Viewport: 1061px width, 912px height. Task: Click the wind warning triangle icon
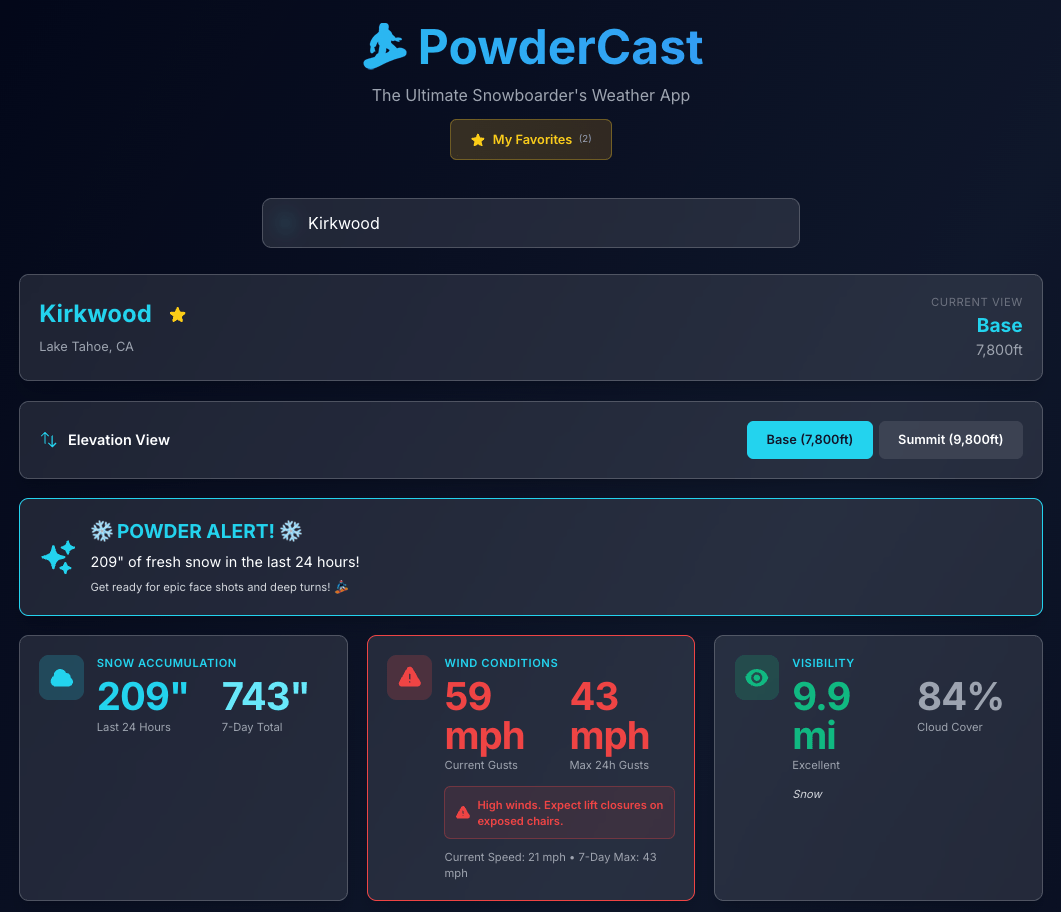(409, 678)
